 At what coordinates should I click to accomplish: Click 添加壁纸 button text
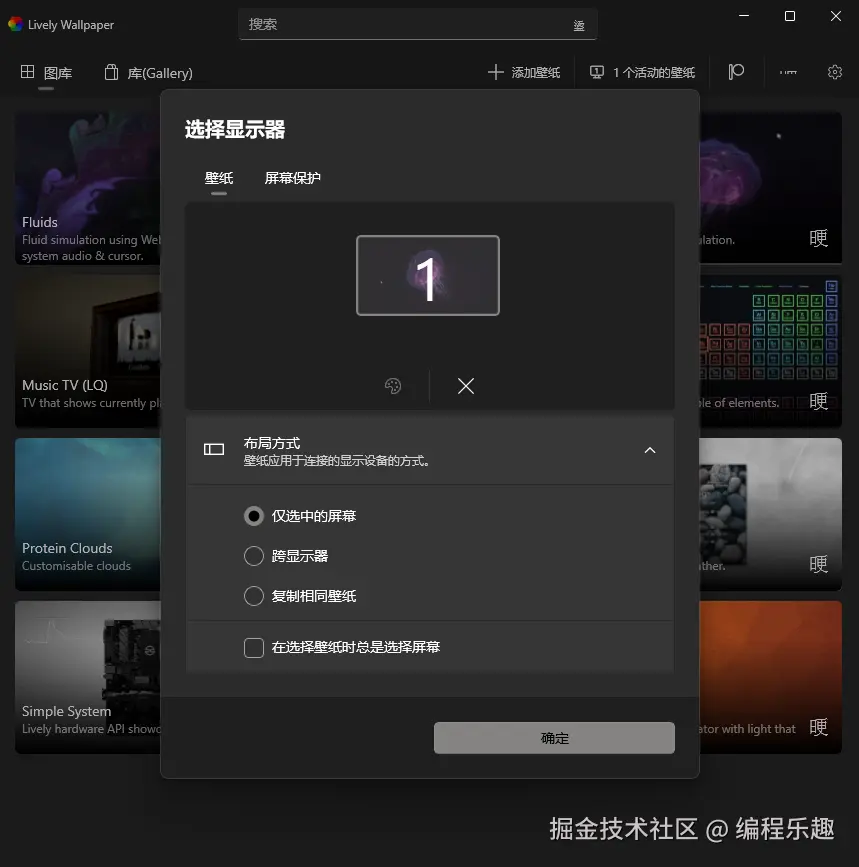(536, 72)
